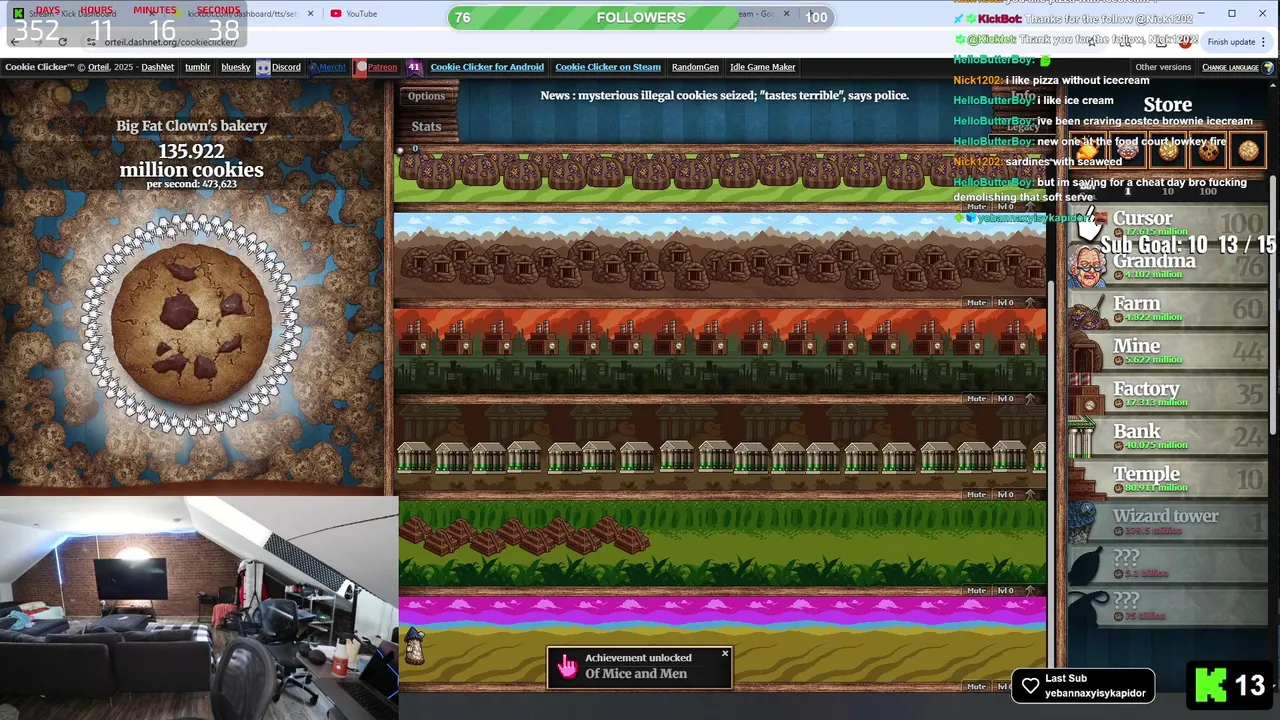Click the wizard tower sprite in its row
Image resolution: width=1280 pixels, height=720 pixels.
point(414,647)
